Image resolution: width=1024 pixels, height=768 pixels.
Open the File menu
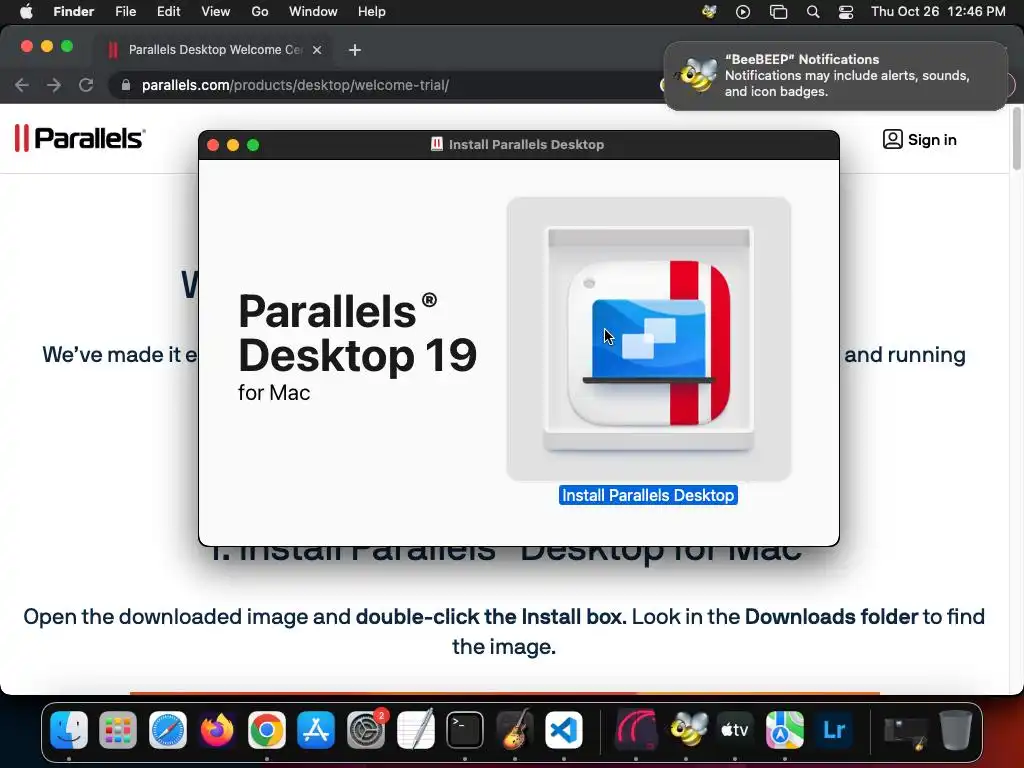125,12
